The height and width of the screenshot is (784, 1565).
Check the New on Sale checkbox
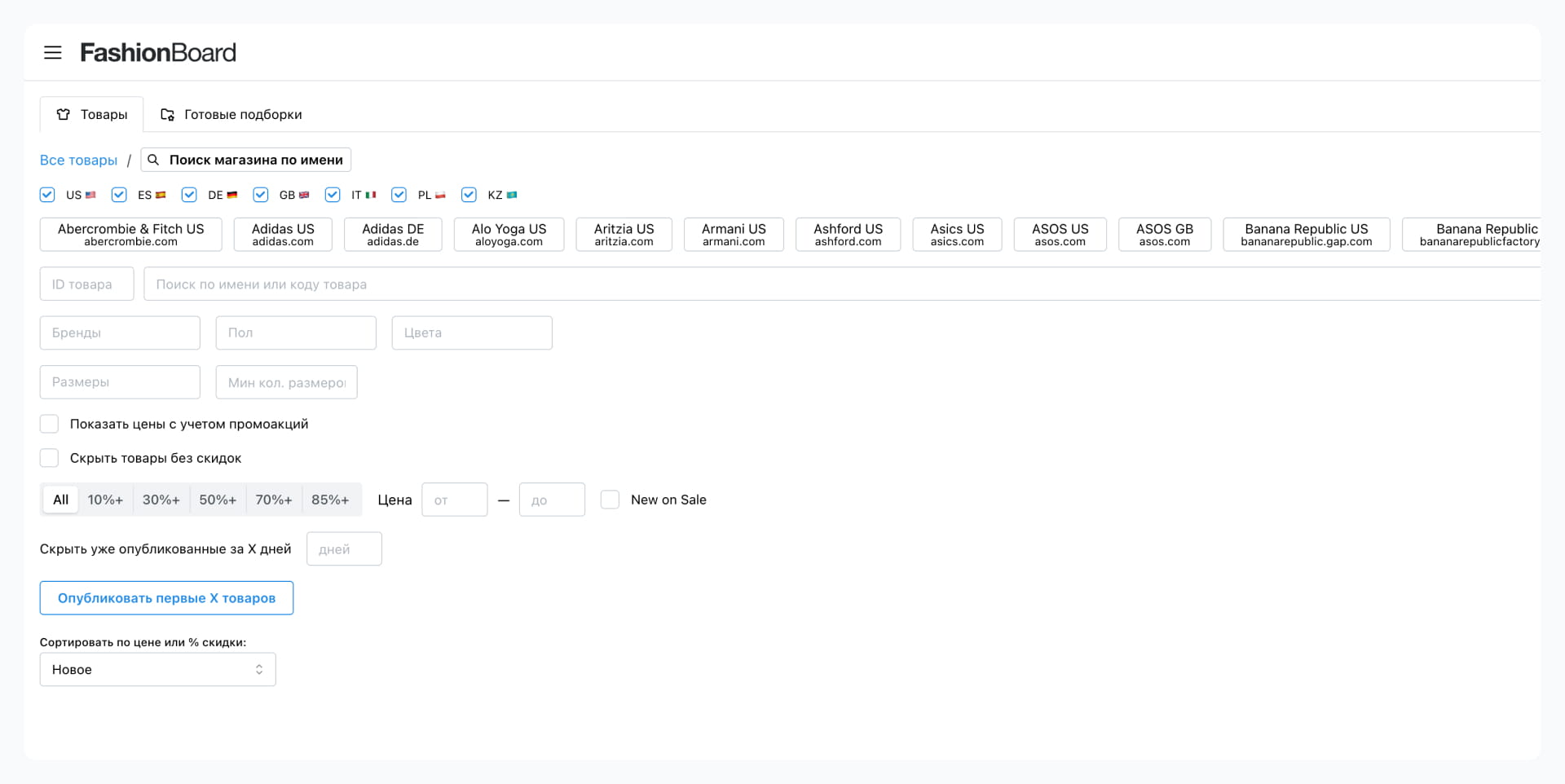(x=610, y=500)
